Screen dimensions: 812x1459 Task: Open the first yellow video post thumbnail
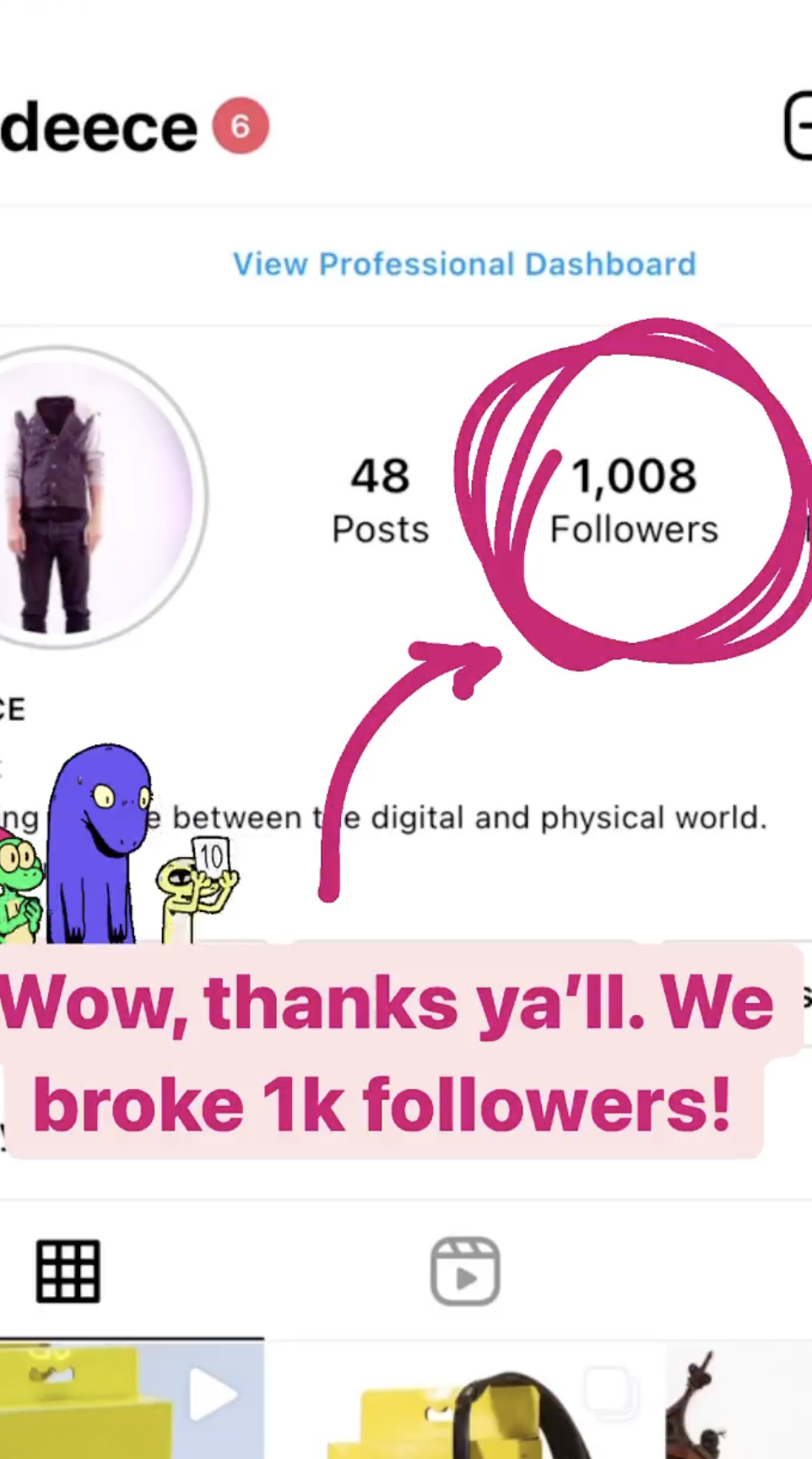point(132,1400)
